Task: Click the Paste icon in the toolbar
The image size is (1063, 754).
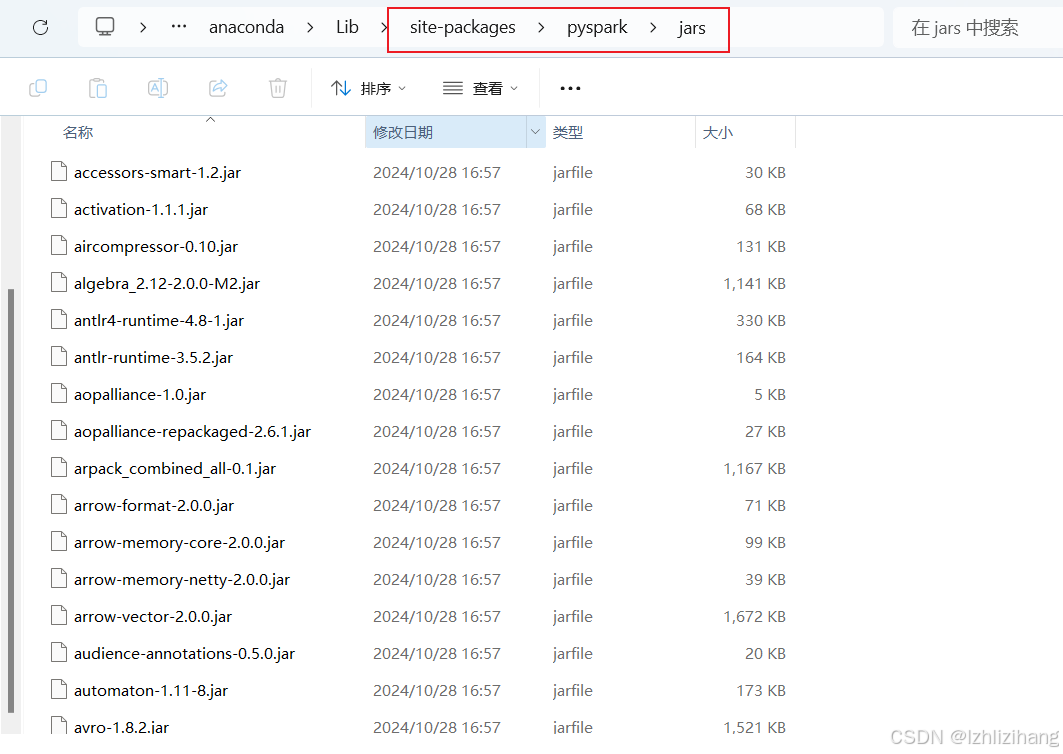Action: click(x=98, y=88)
